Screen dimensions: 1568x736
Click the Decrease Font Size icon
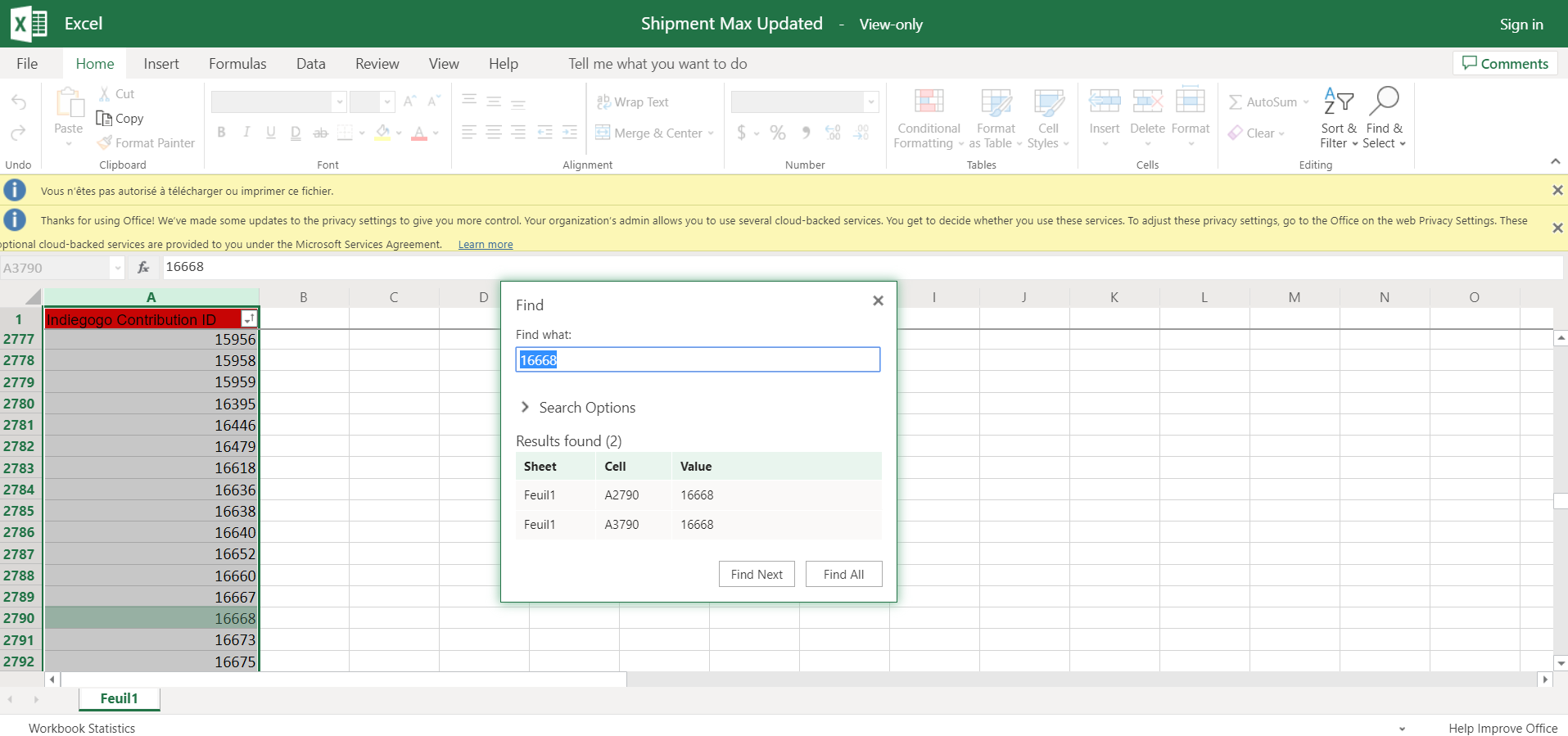(x=434, y=102)
